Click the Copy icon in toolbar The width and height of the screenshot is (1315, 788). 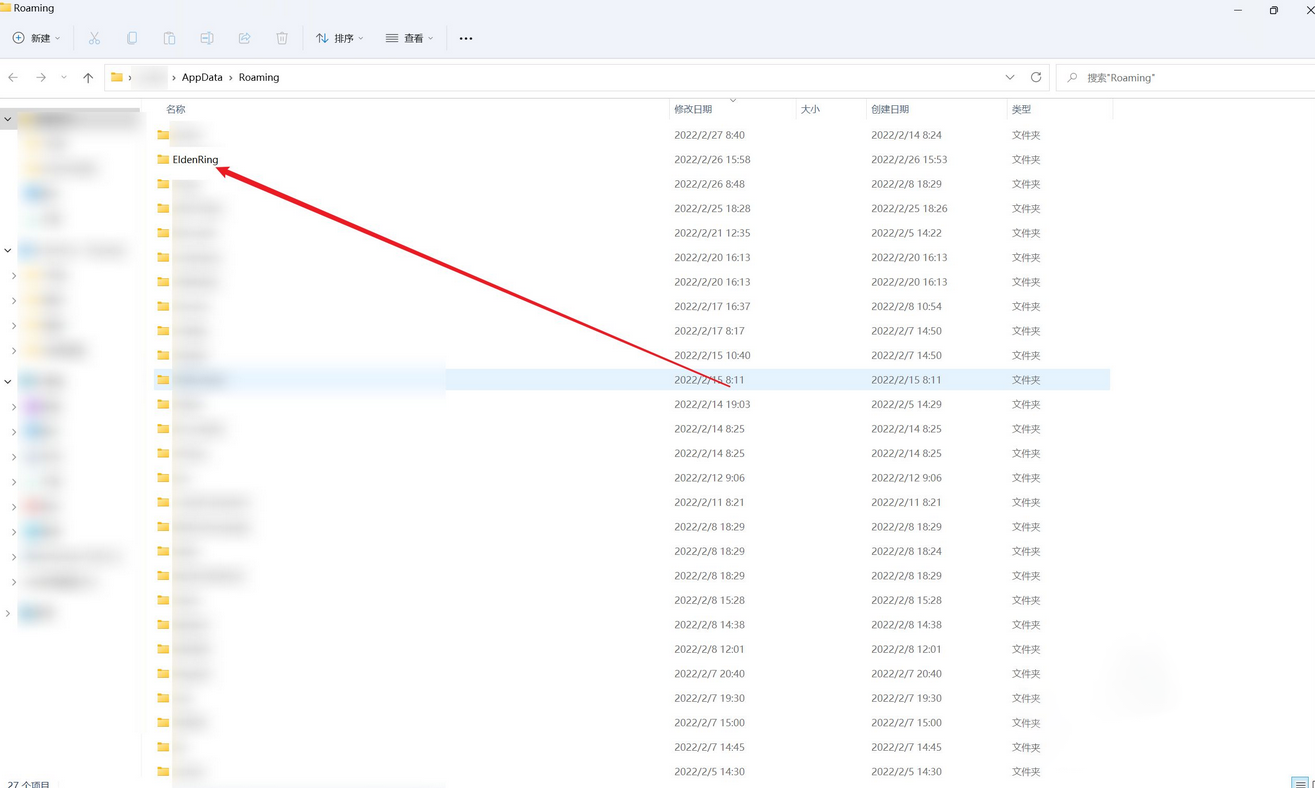(x=132, y=38)
